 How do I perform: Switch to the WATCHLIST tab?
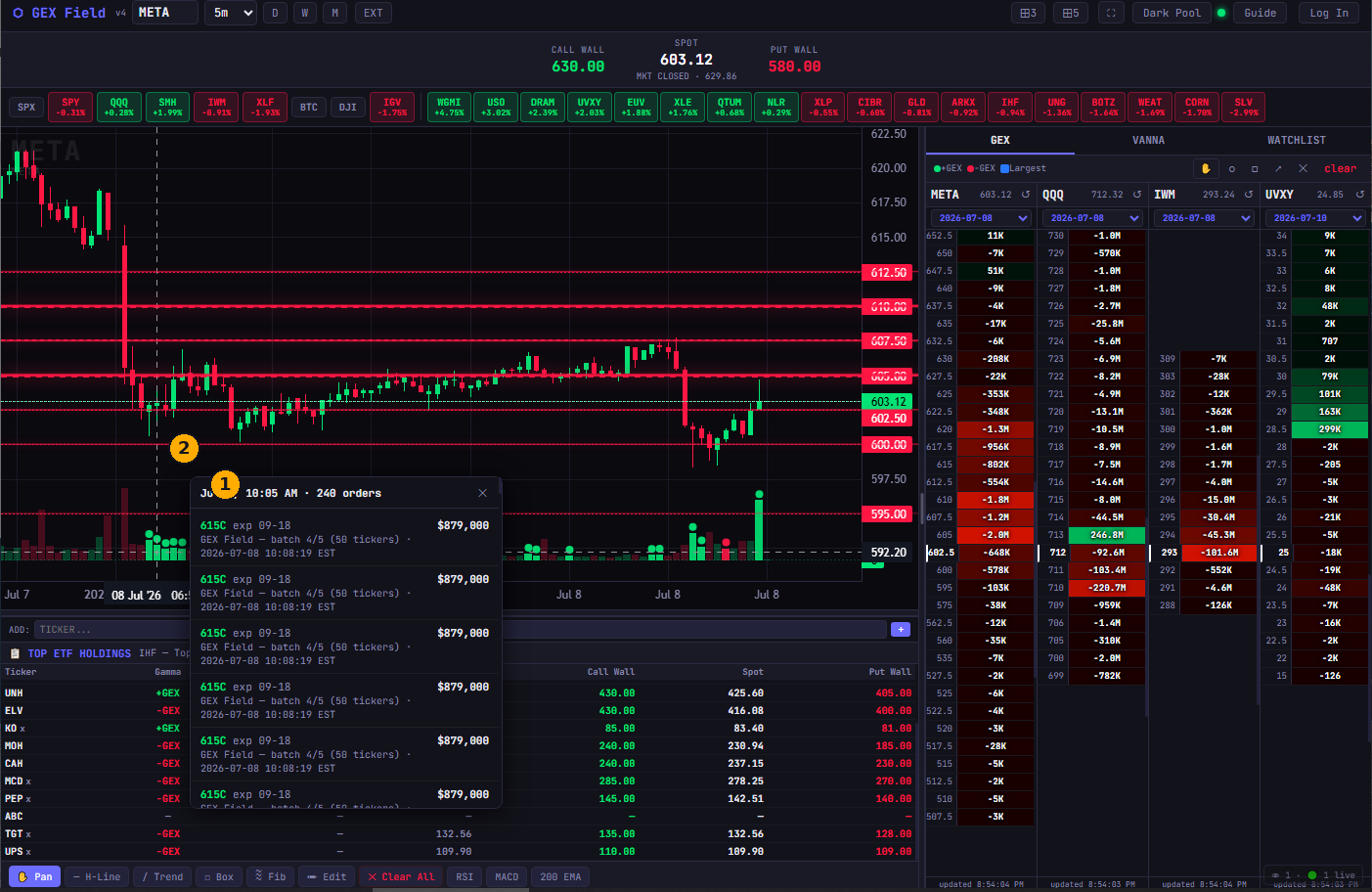click(x=1297, y=141)
